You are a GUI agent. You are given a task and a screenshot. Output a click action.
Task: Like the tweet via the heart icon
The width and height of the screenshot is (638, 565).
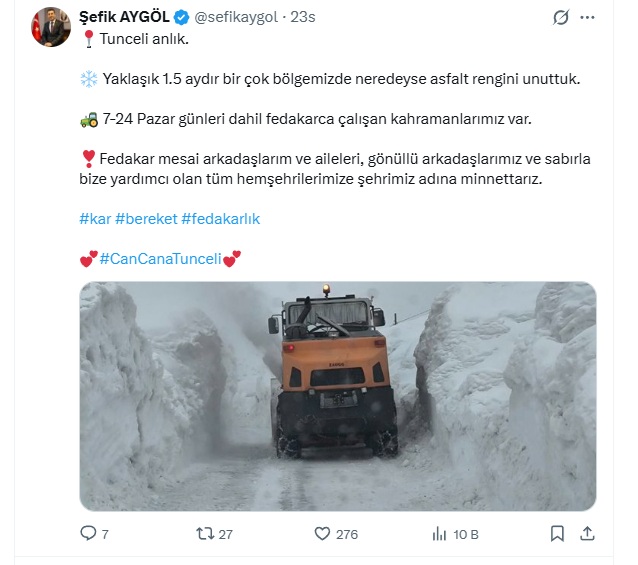322,533
